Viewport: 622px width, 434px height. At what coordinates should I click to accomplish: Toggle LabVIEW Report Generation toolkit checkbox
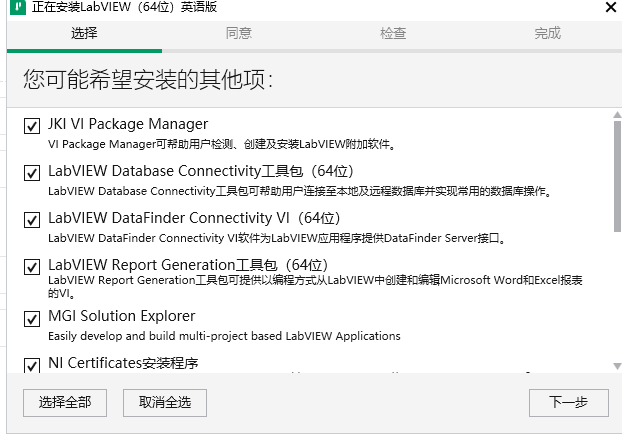(32, 267)
